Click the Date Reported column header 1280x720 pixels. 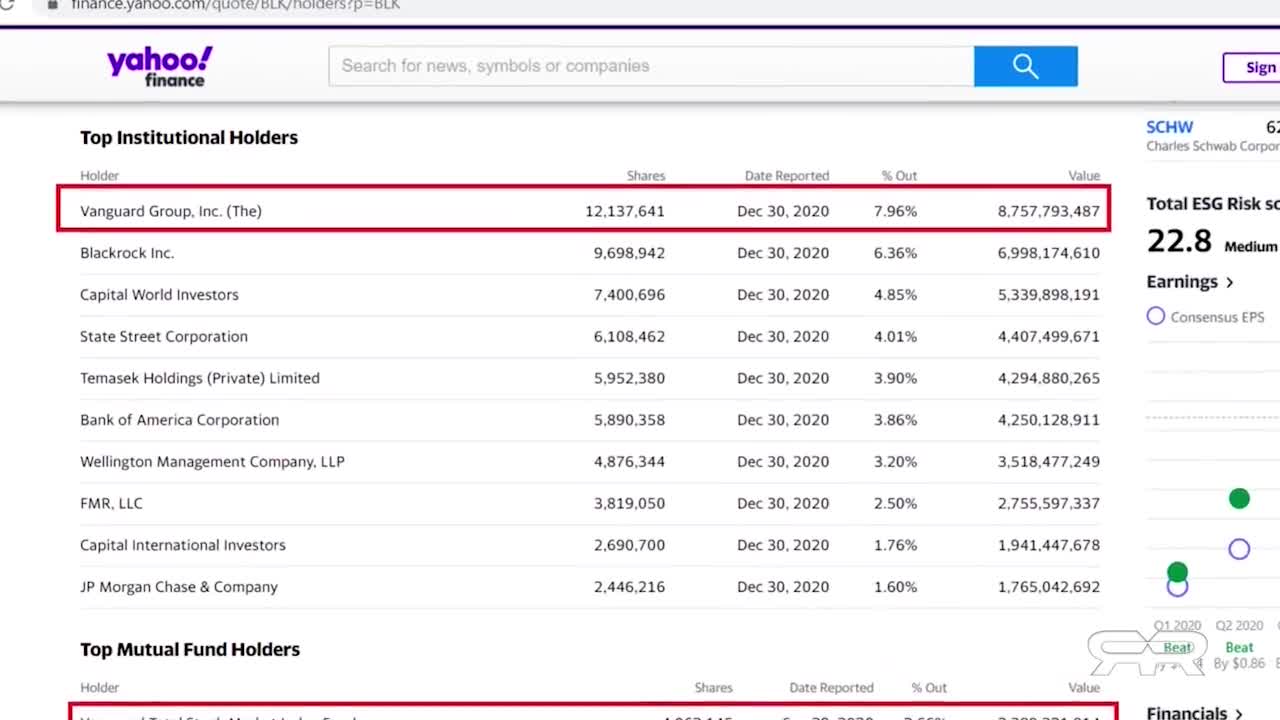point(786,176)
